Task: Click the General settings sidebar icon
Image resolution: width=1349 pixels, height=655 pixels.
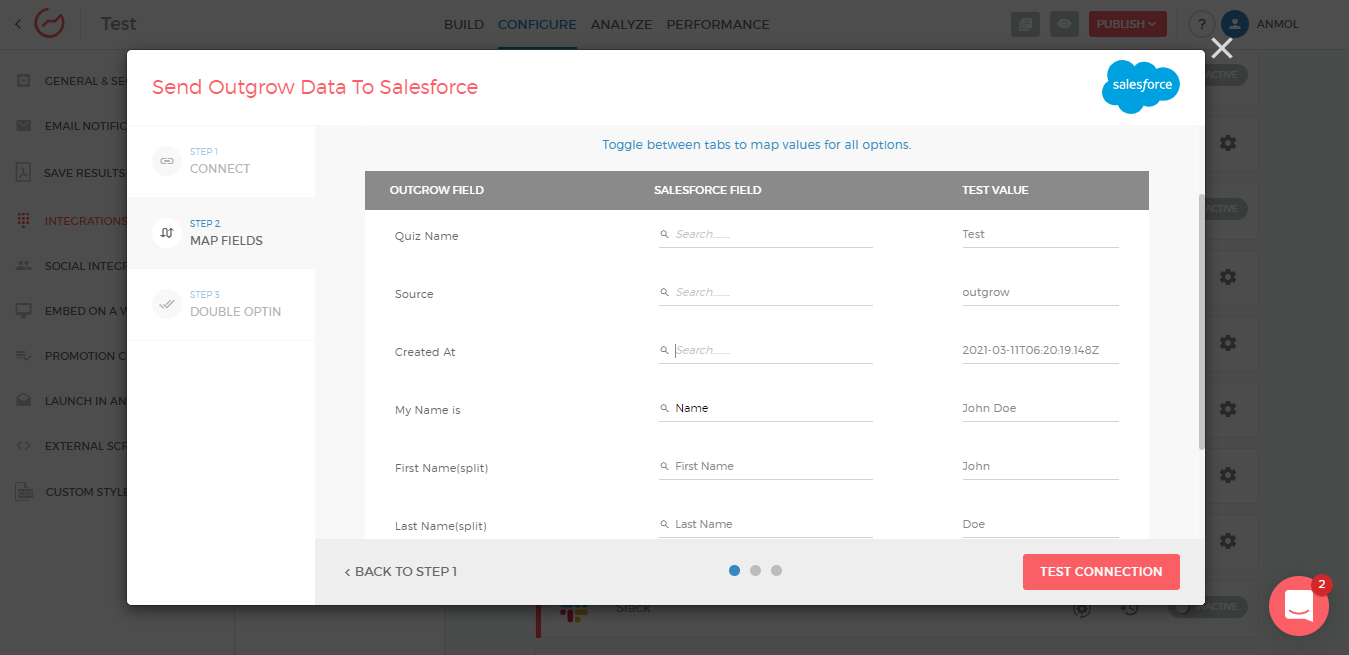Action: (24, 81)
